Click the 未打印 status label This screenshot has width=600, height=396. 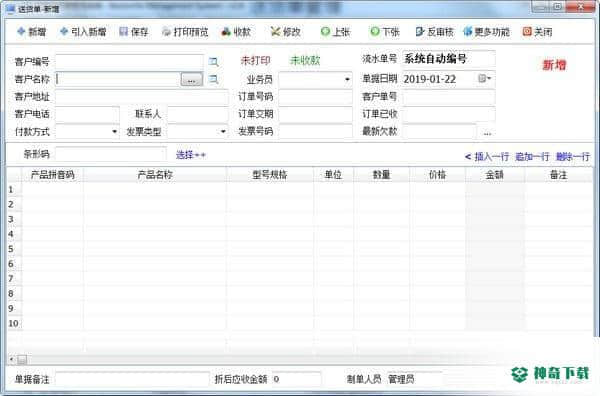(x=255, y=60)
